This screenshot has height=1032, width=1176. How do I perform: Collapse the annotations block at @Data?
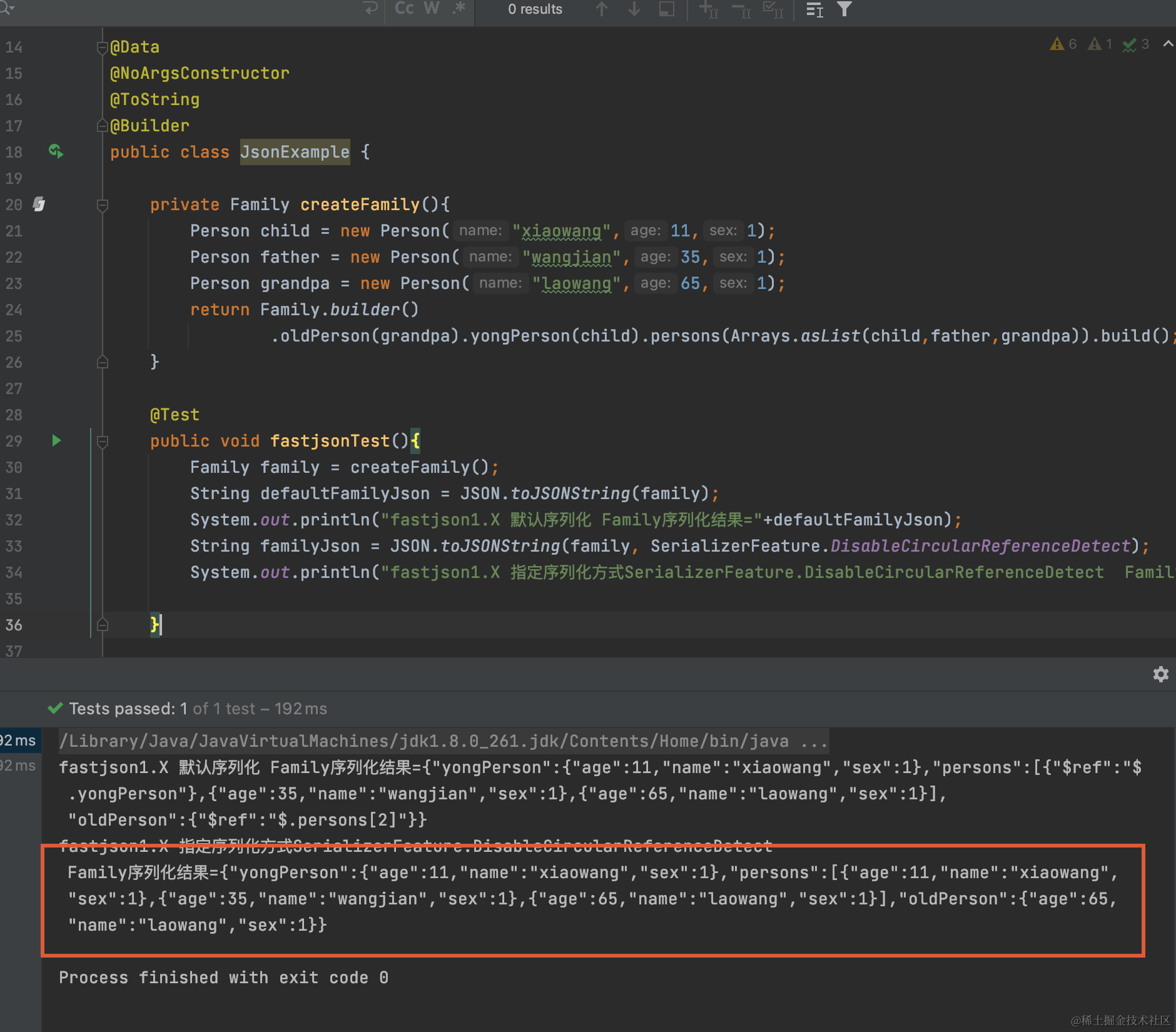pos(103,47)
